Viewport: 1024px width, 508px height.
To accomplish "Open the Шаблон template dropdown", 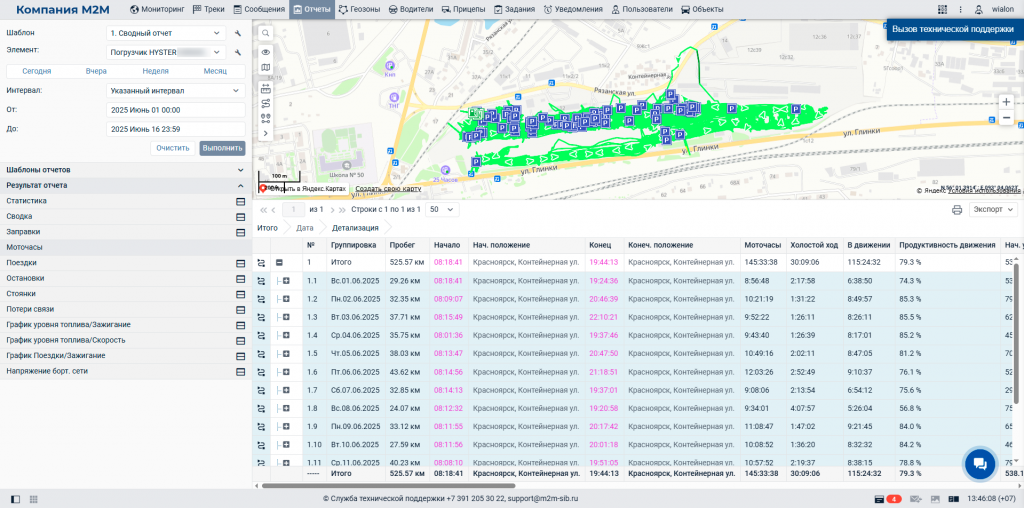I will 166,33.
